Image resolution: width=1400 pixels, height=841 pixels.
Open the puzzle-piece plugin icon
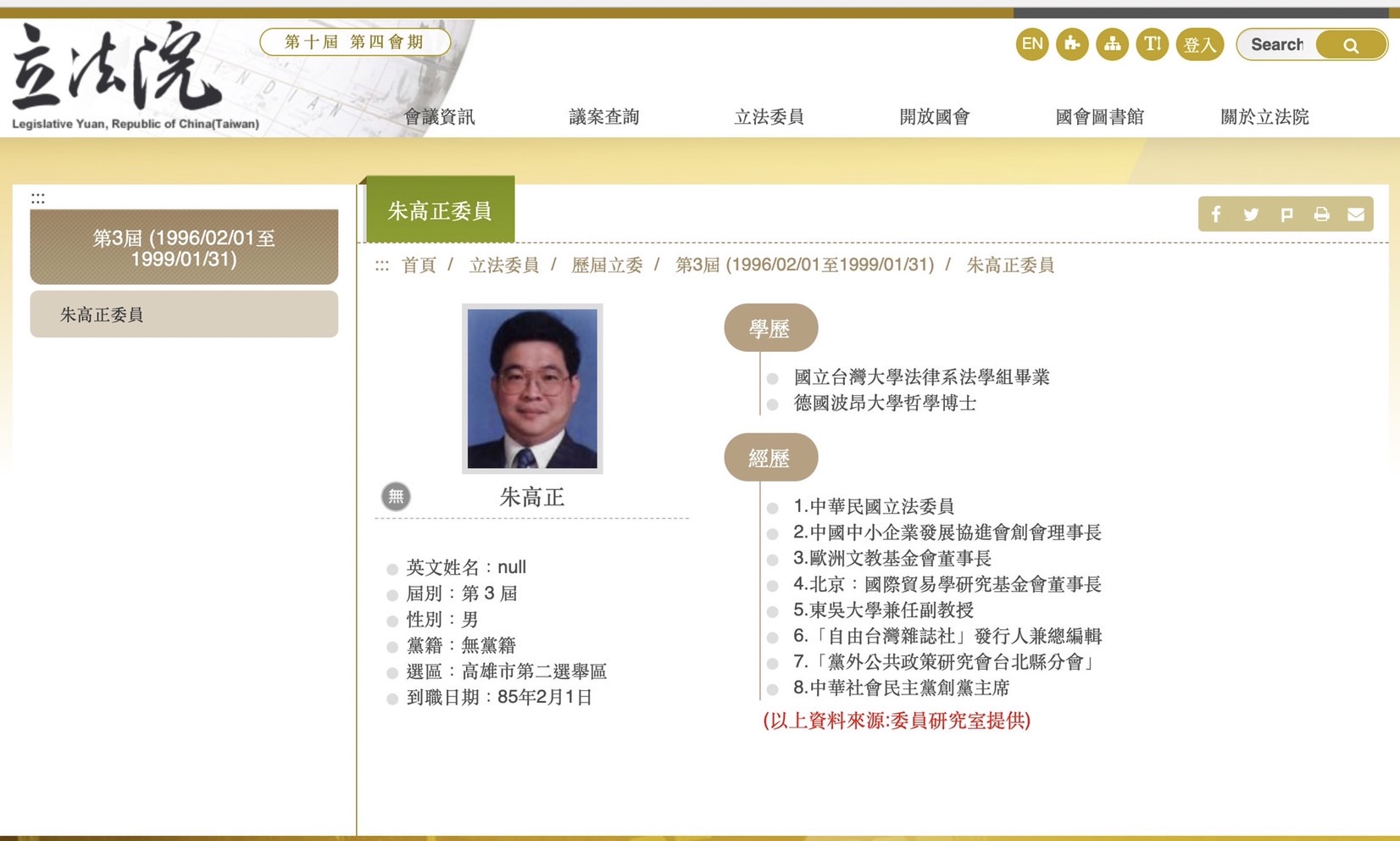[x=1072, y=44]
